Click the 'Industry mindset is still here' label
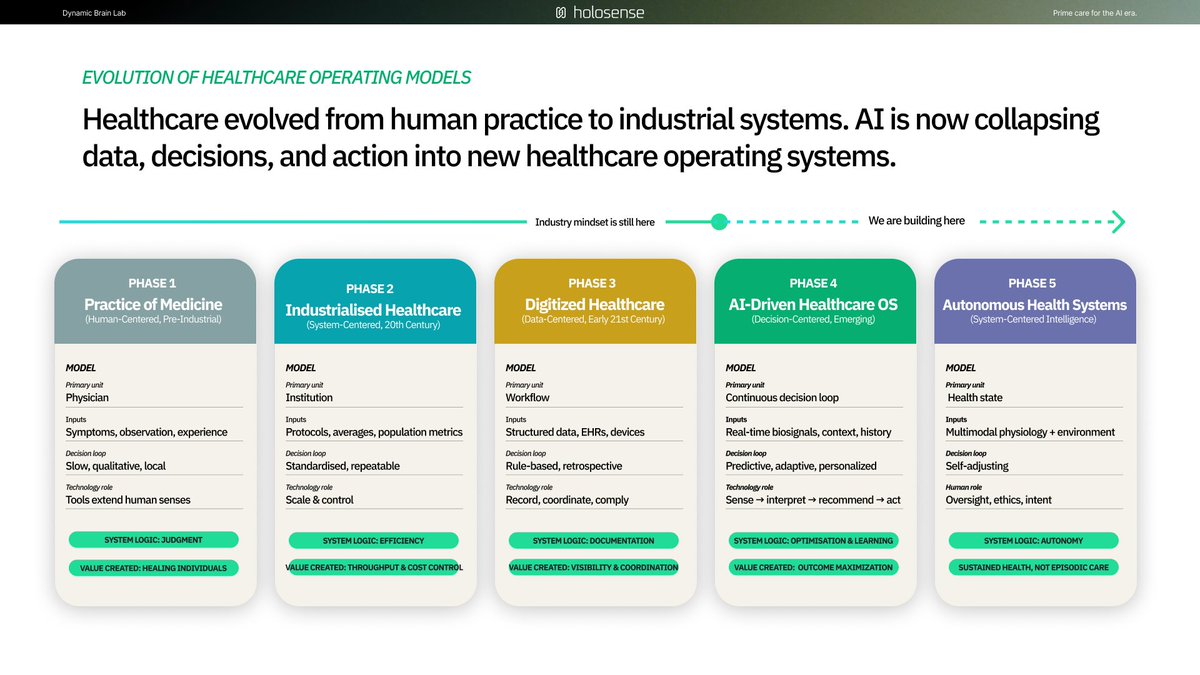This screenshot has width=1200, height=675. (595, 222)
